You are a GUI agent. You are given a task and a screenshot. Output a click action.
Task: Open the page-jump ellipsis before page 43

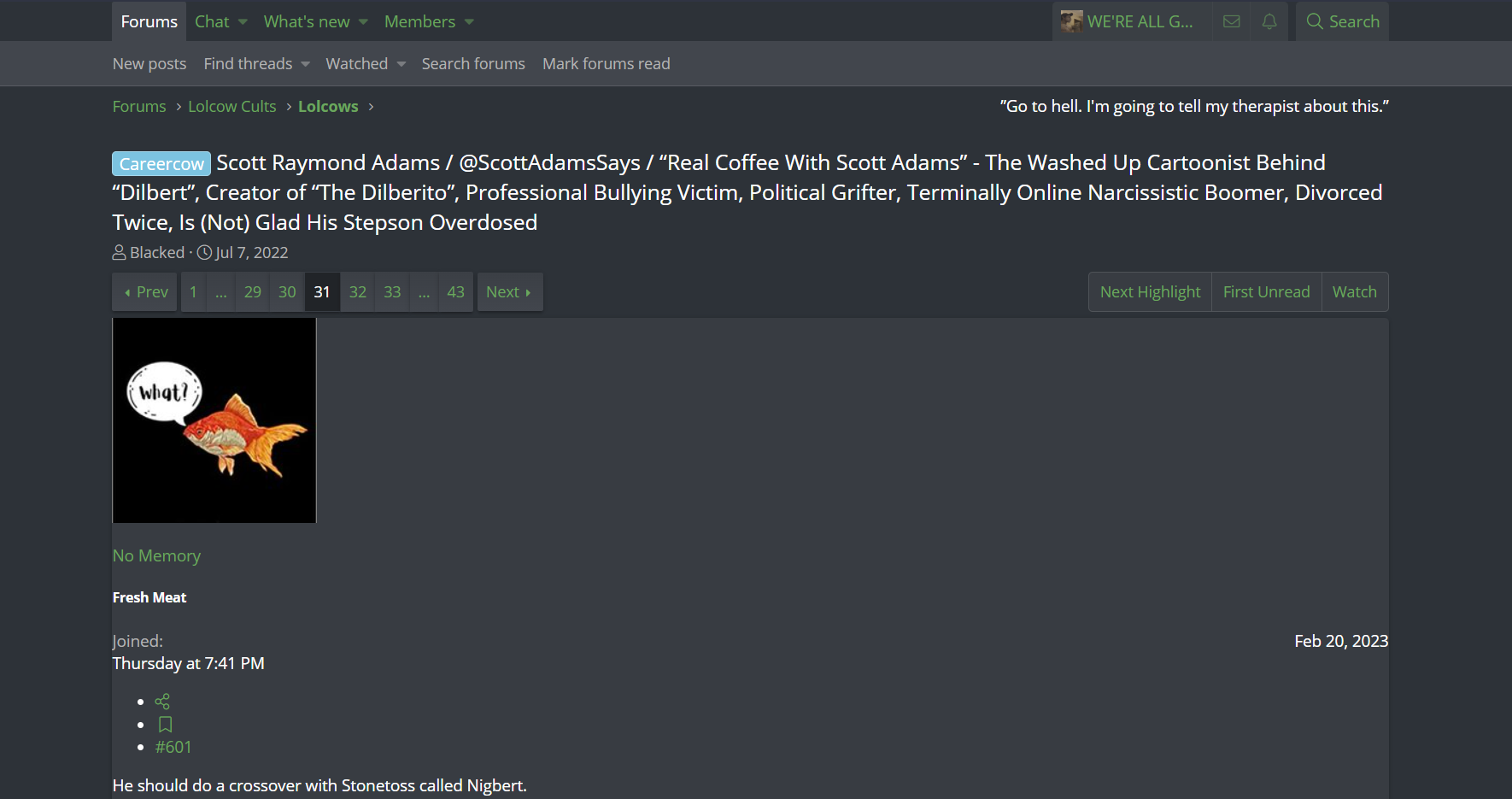click(x=424, y=292)
